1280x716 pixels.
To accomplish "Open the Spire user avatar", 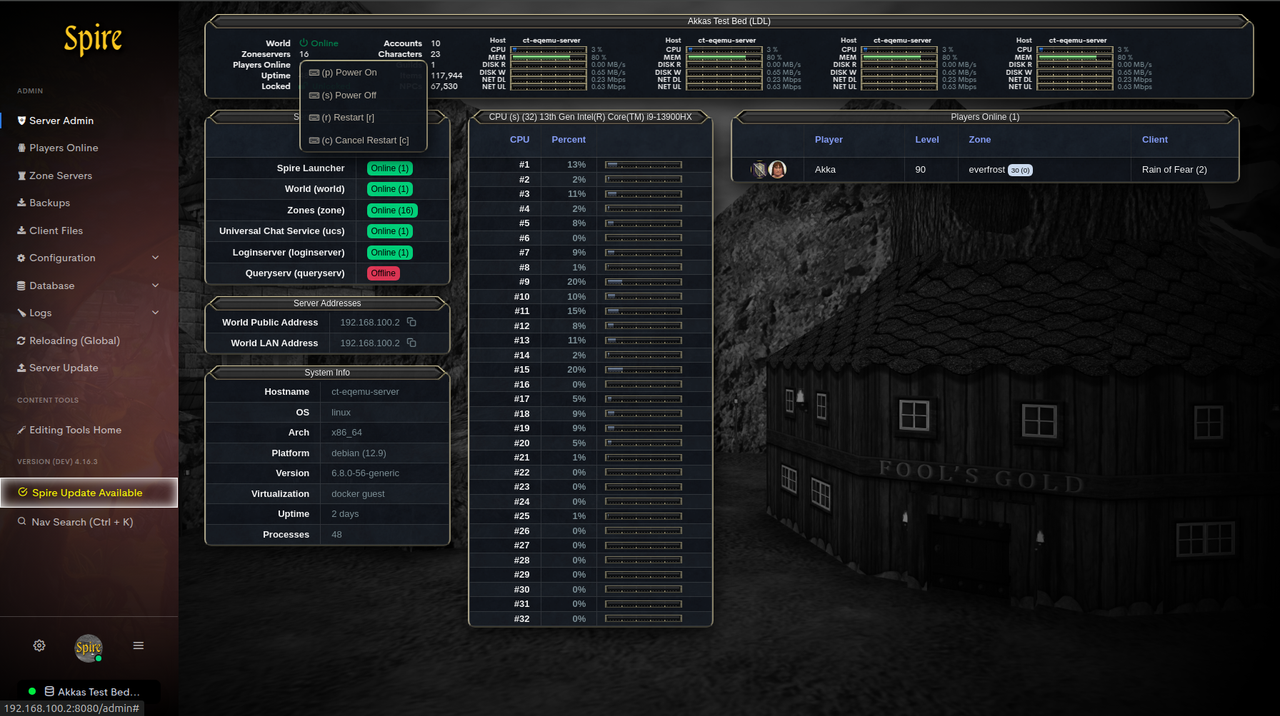I will coord(89,647).
